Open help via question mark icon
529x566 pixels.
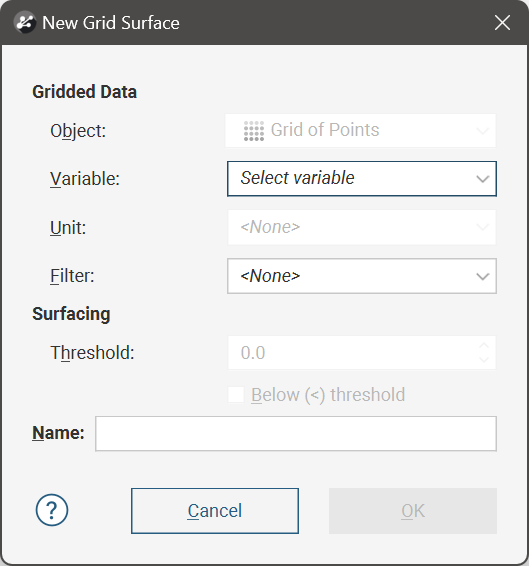click(52, 510)
